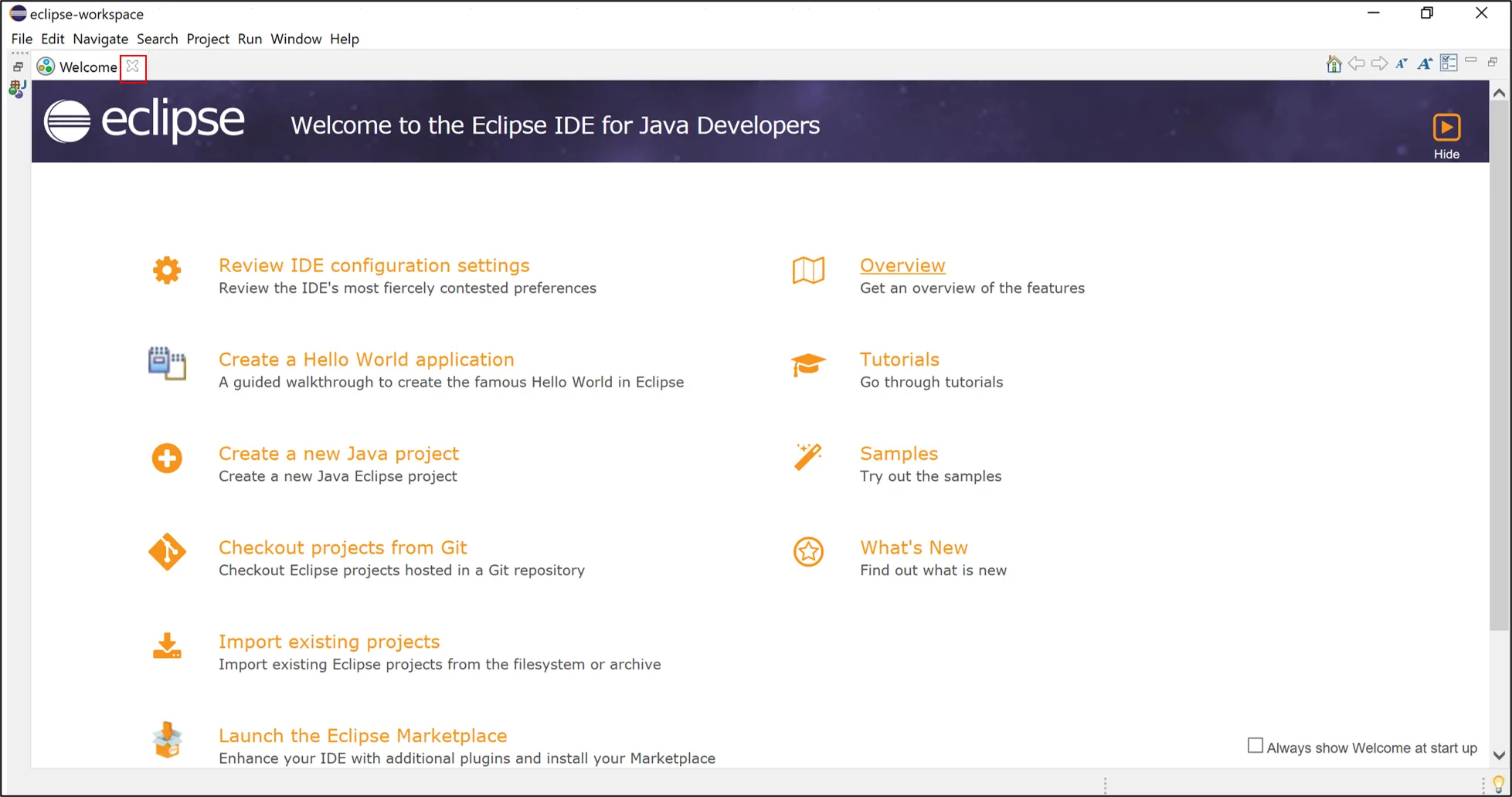The image size is (1512, 797).
Task: Close the Welcome tab
Action: (133, 66)
